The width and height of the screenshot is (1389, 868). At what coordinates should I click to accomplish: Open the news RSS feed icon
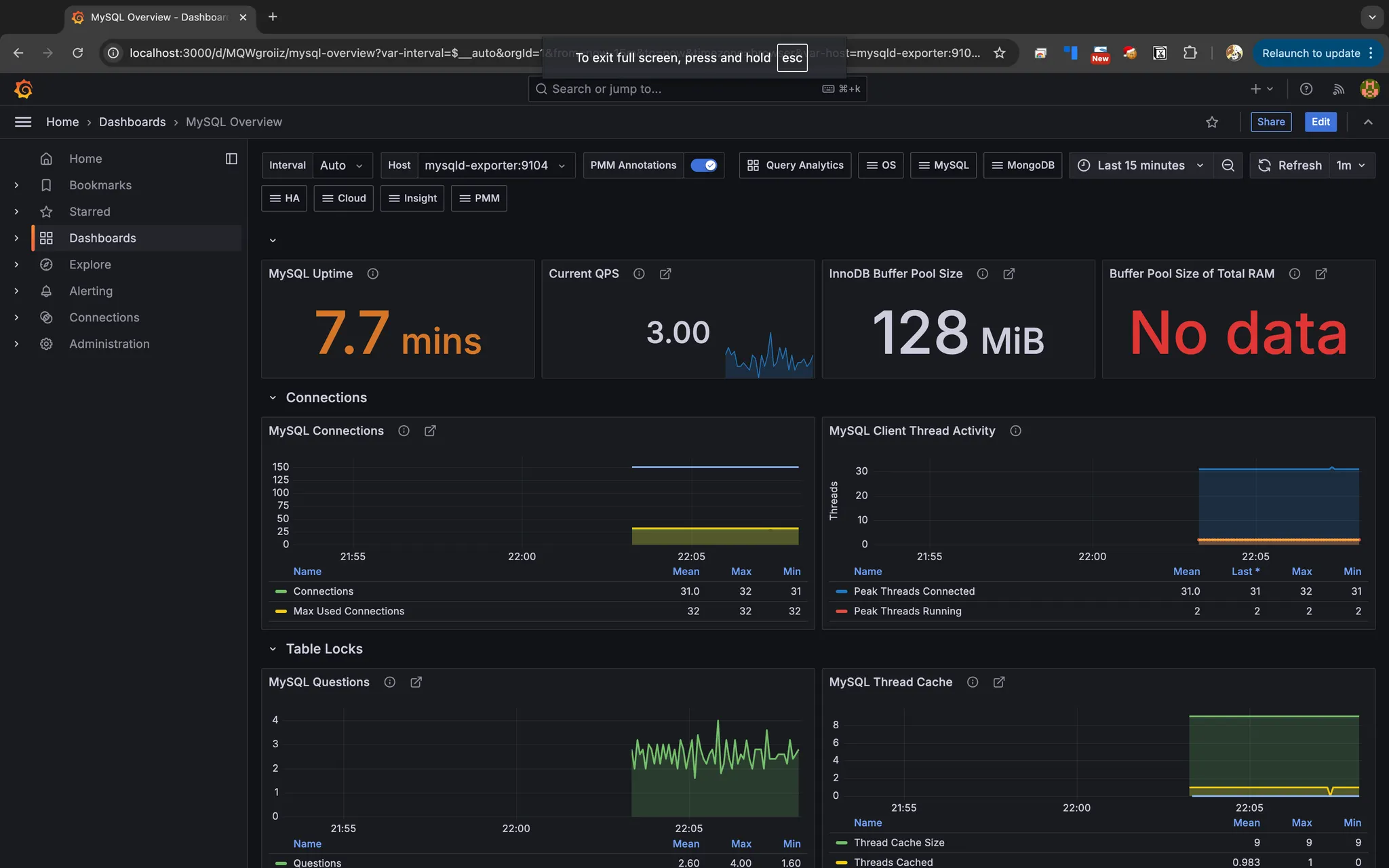point(1338,89)
